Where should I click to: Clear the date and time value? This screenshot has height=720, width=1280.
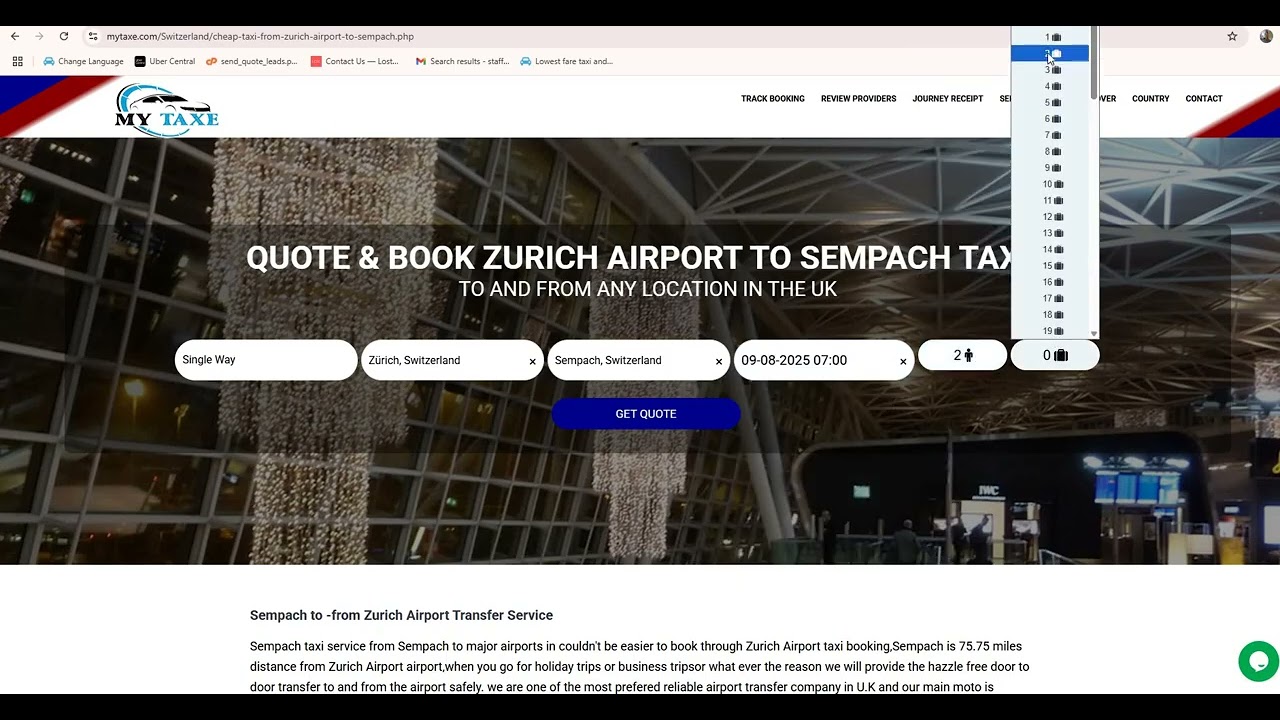point(903,362)
